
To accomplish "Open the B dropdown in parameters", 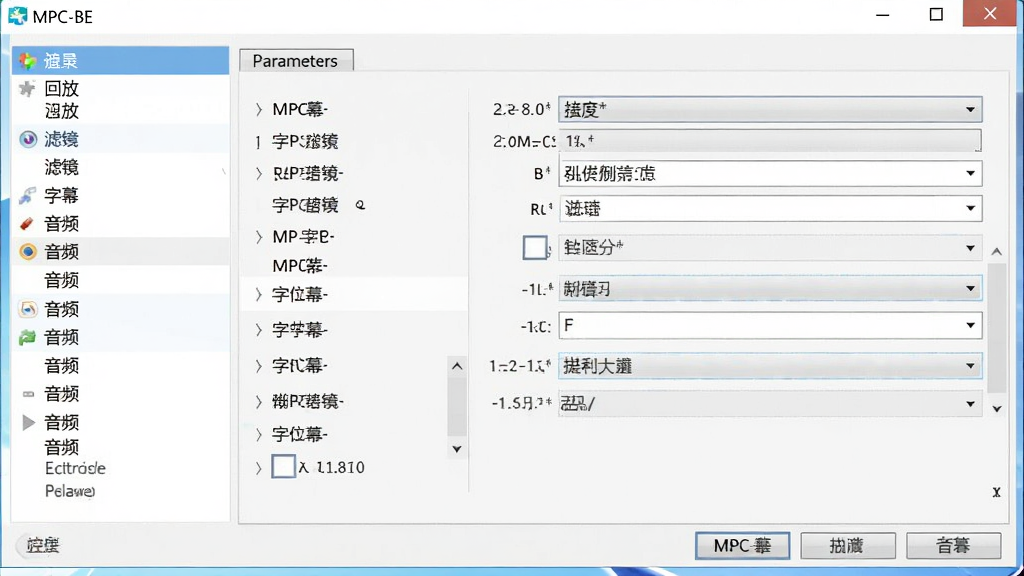I will pyautogui.click(x=770, y=173).
